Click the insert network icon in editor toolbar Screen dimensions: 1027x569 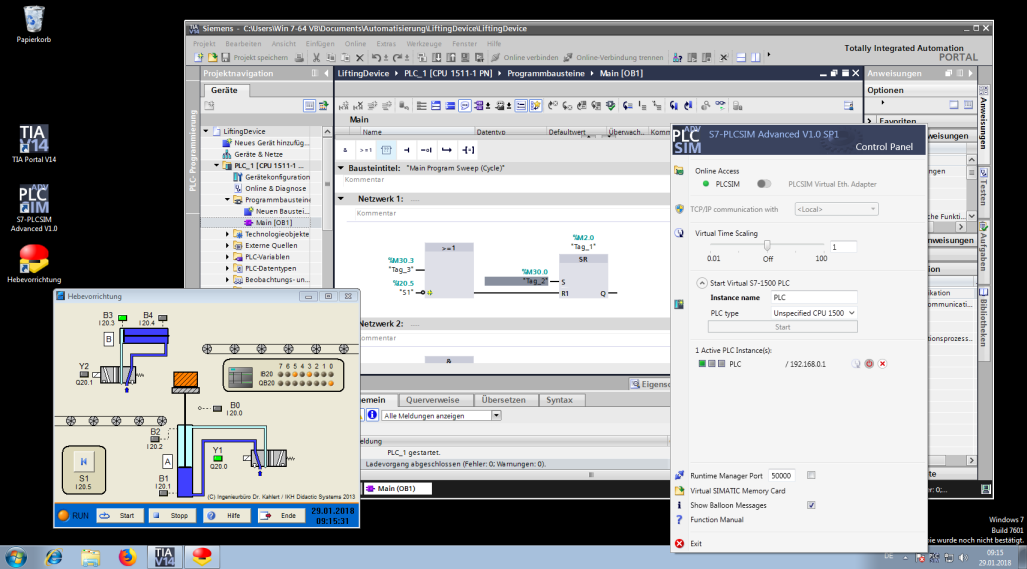tap(344, 105)
